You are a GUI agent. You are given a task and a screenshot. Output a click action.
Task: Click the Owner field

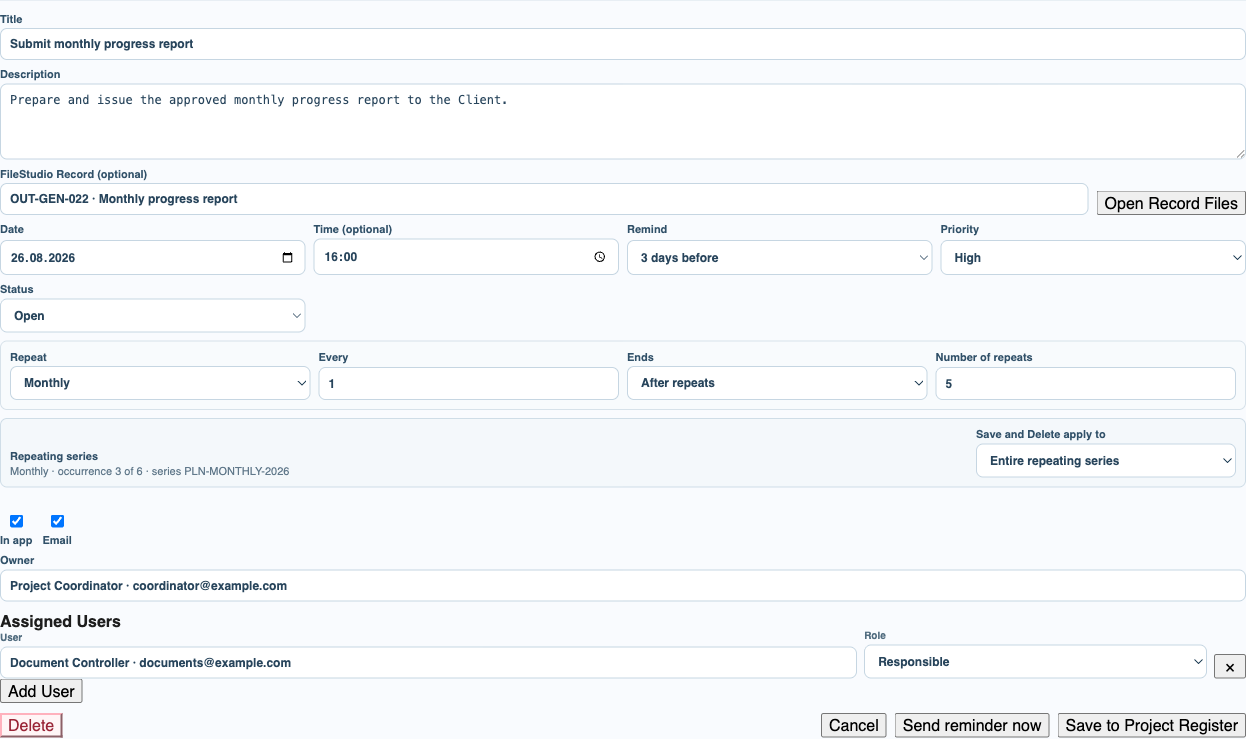623,586
